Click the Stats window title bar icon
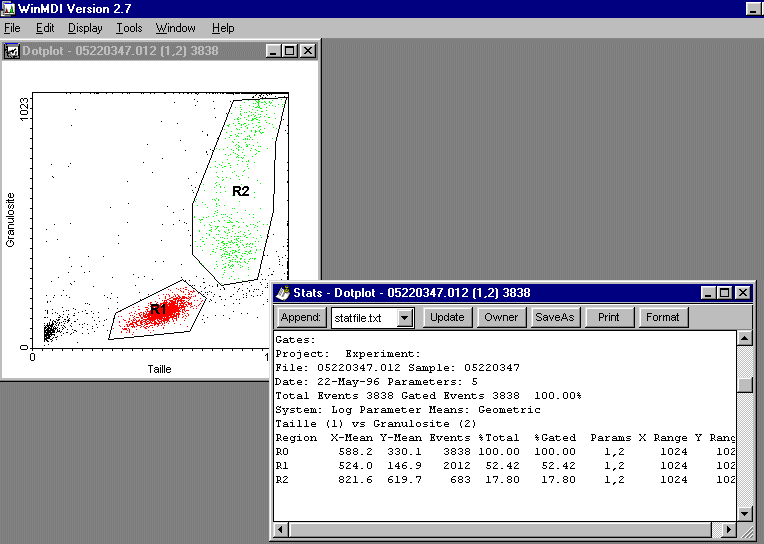Image resolution: width=764 pixels, height=544 pixels. 284,293
